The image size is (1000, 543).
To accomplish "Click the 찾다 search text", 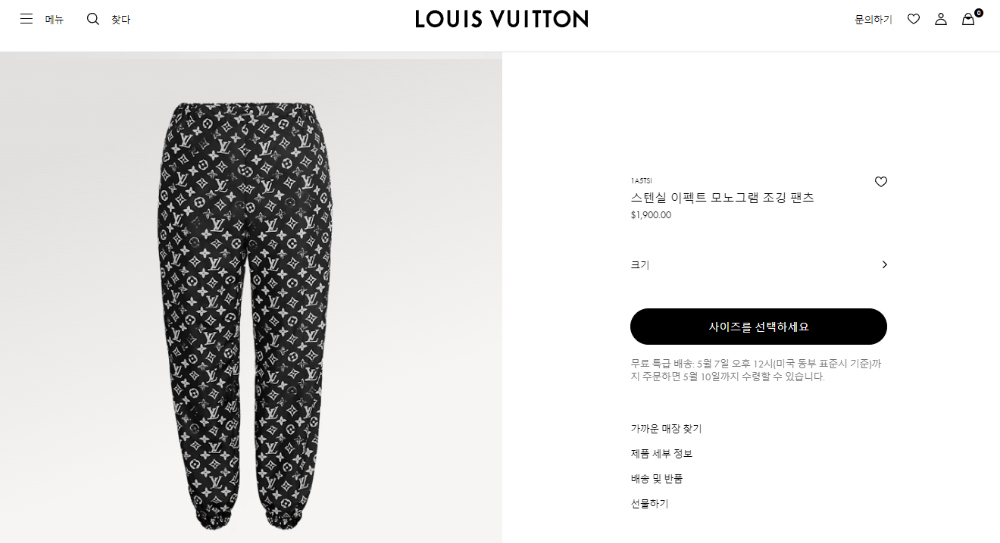I will coord(121,20).
